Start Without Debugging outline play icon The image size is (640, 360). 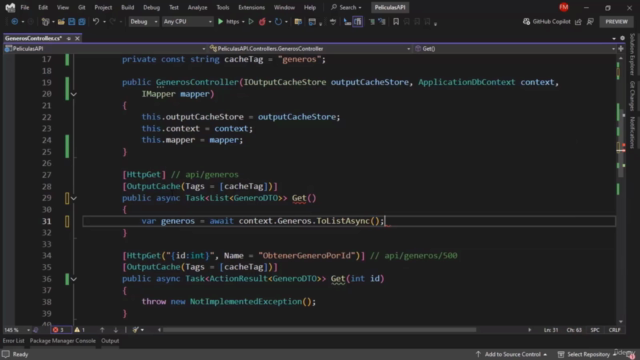click(251, 22)
